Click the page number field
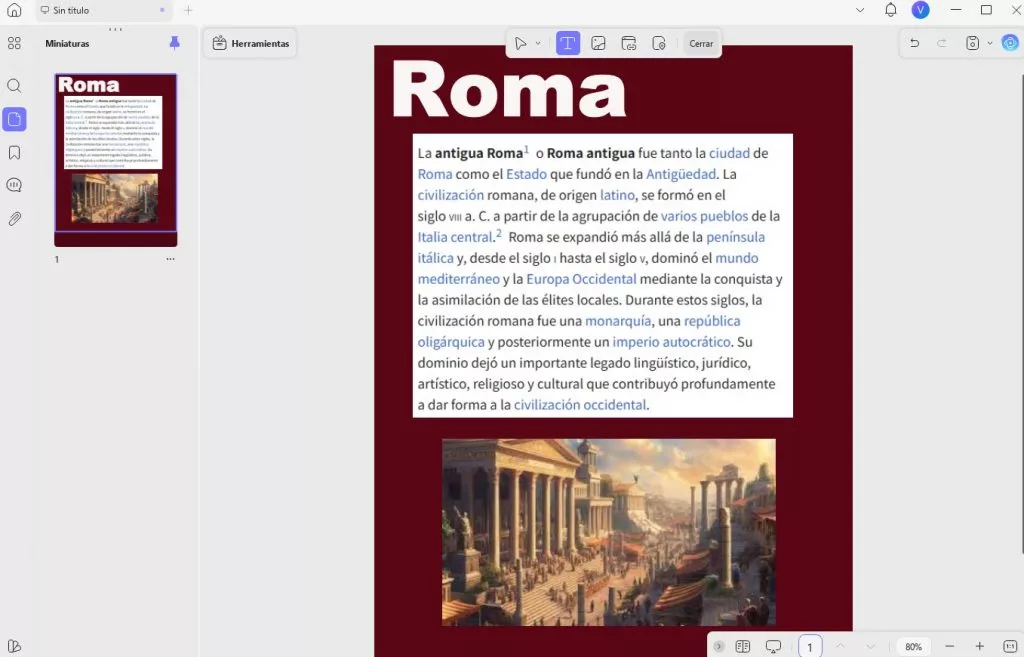This screenshot has width=1024, height=657. 810,647
